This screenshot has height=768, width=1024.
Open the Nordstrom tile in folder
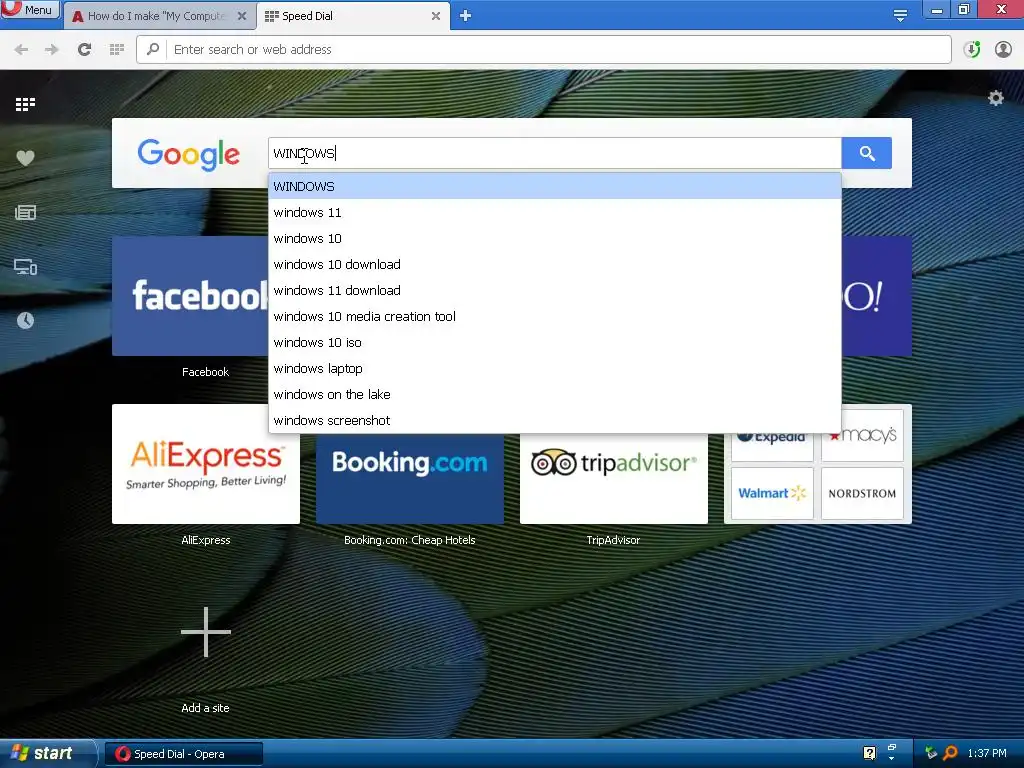point(862,493)
